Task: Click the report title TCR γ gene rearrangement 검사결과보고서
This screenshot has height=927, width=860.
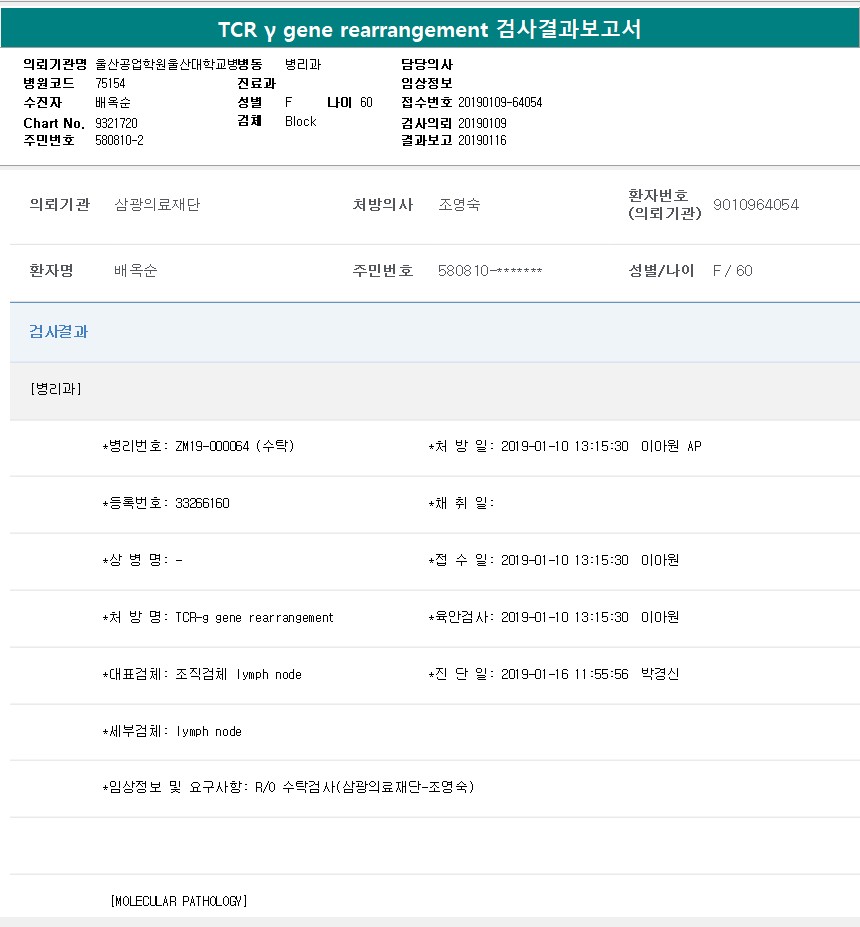Action: coord(430,29)
